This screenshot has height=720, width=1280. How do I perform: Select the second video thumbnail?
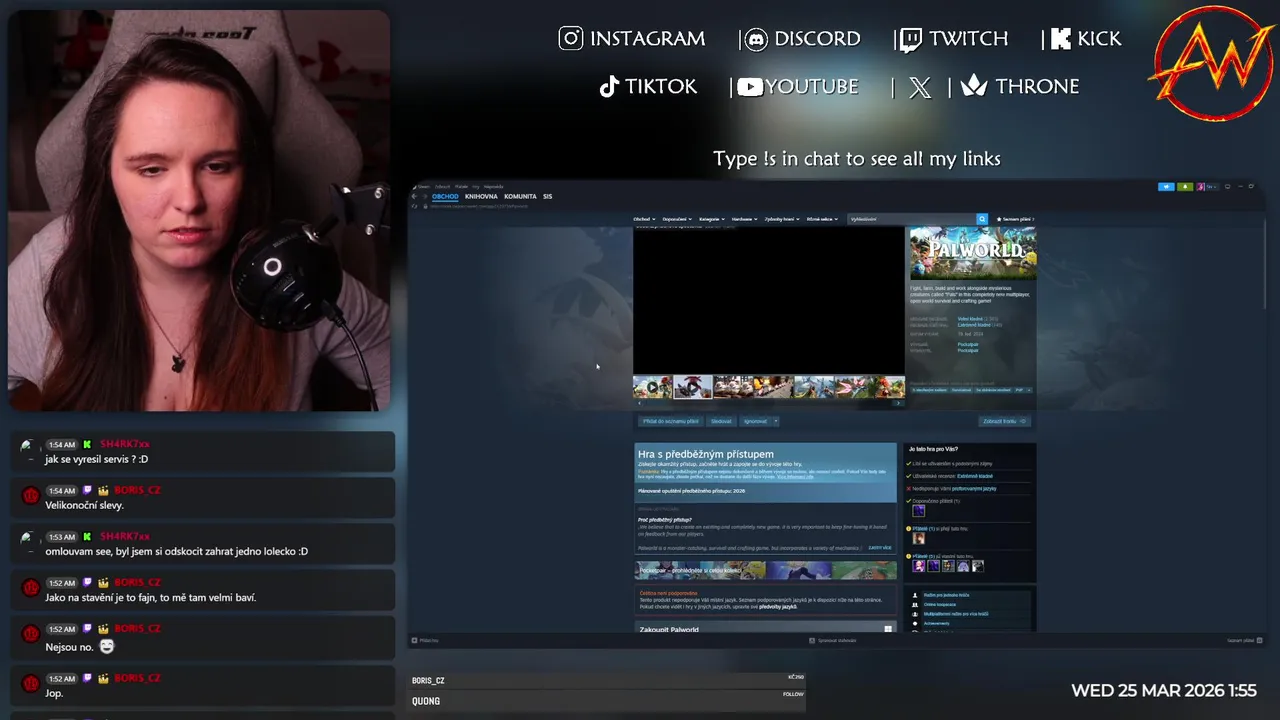[693, 387]
